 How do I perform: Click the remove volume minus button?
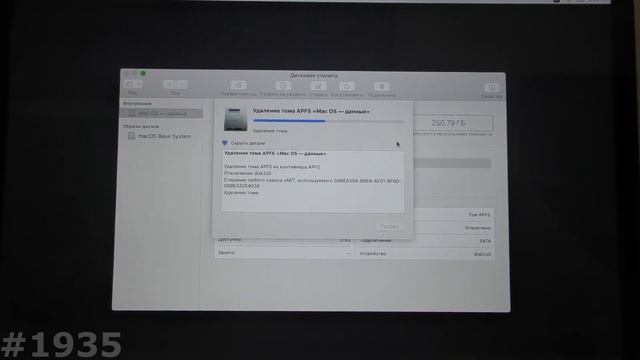click(182, 84)
